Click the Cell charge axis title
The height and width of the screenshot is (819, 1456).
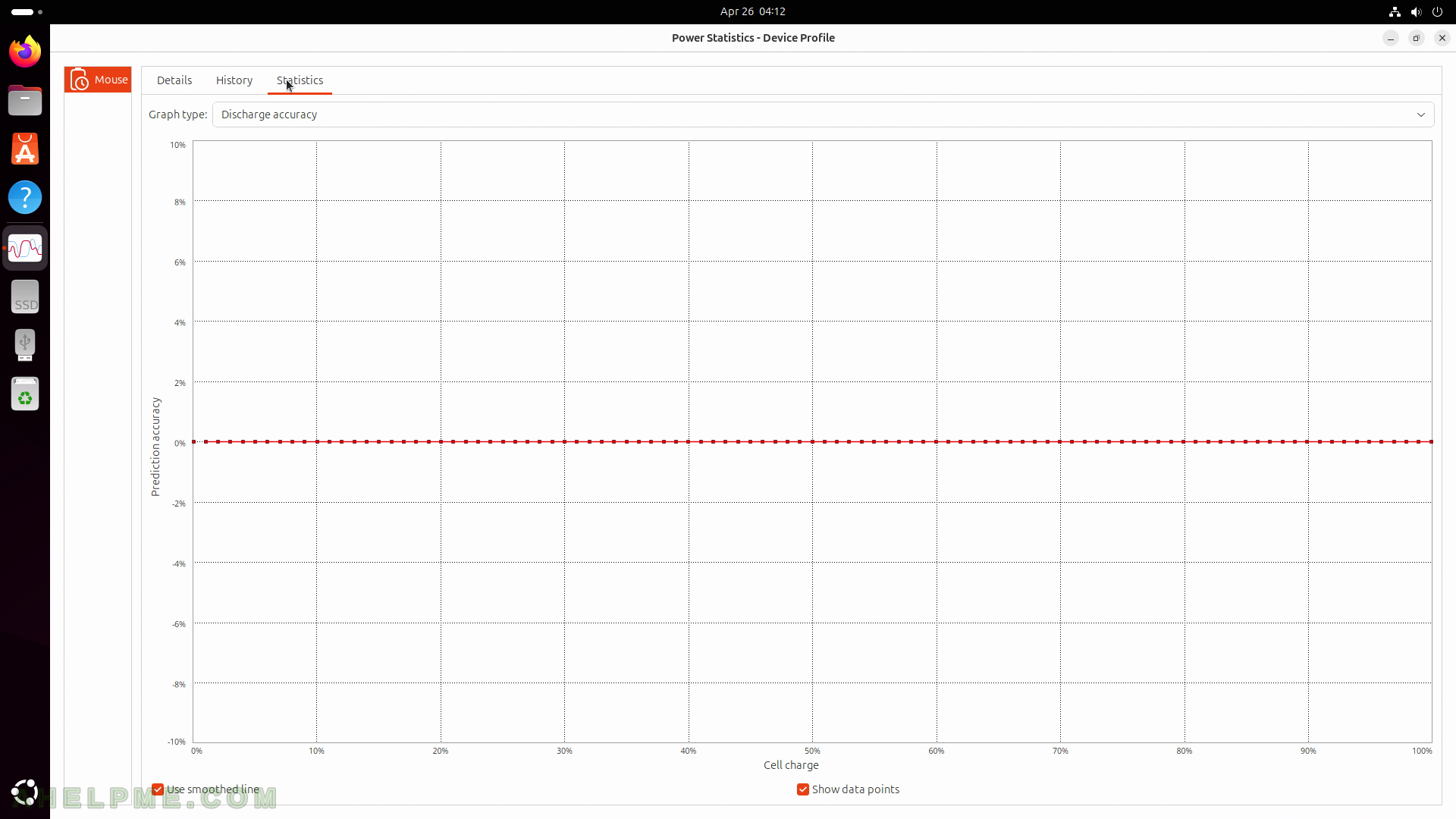coord(791,765)
